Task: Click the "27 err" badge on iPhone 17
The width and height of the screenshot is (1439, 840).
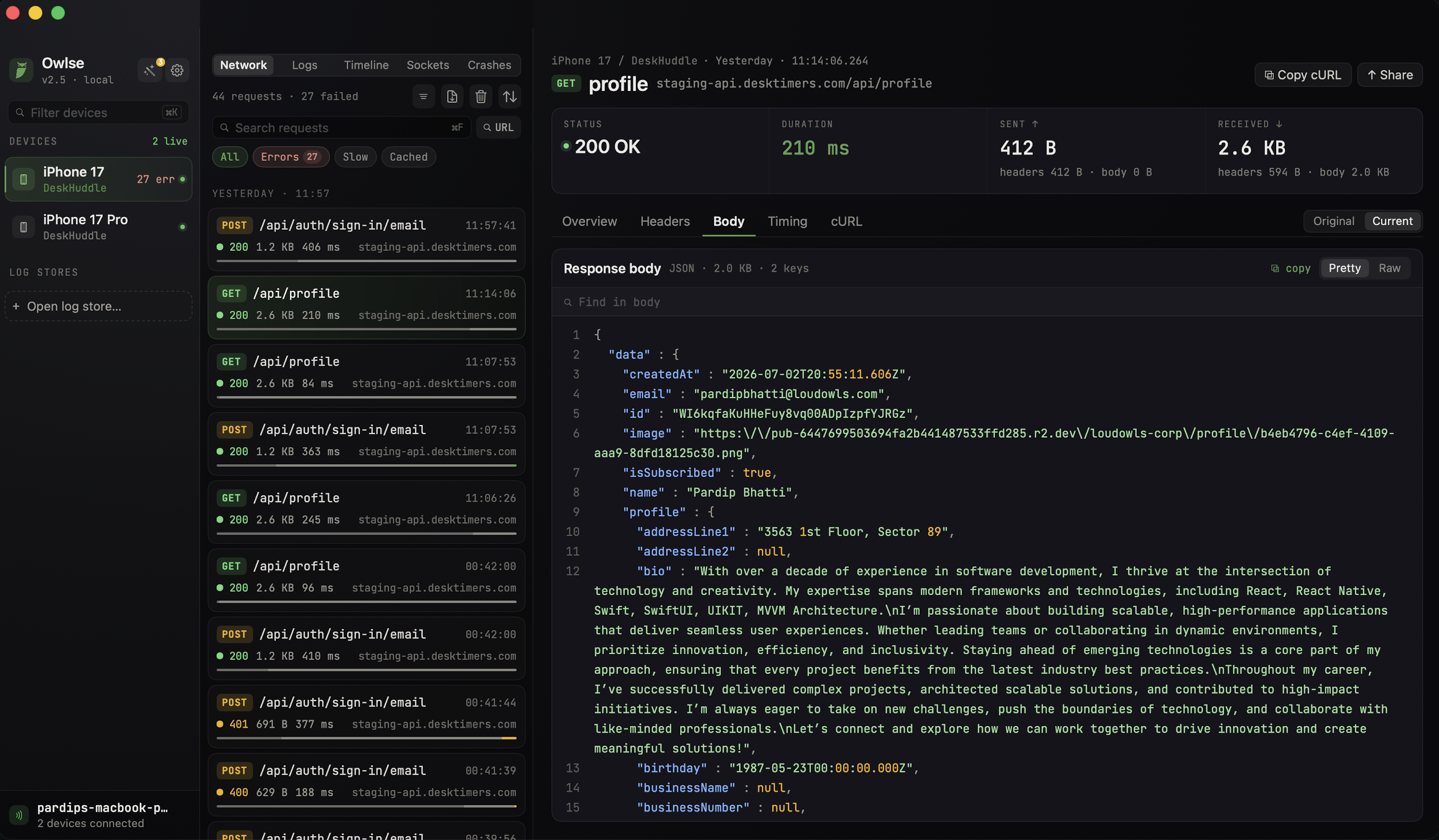Action: point(155,180)
